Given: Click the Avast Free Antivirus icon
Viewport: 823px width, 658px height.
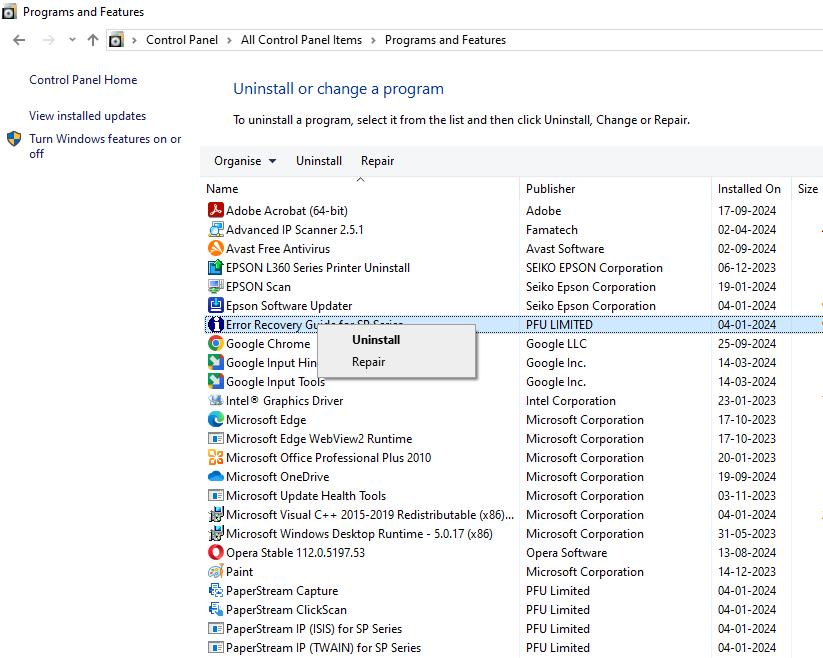Looking at the screenshot, I should (215, 249).
